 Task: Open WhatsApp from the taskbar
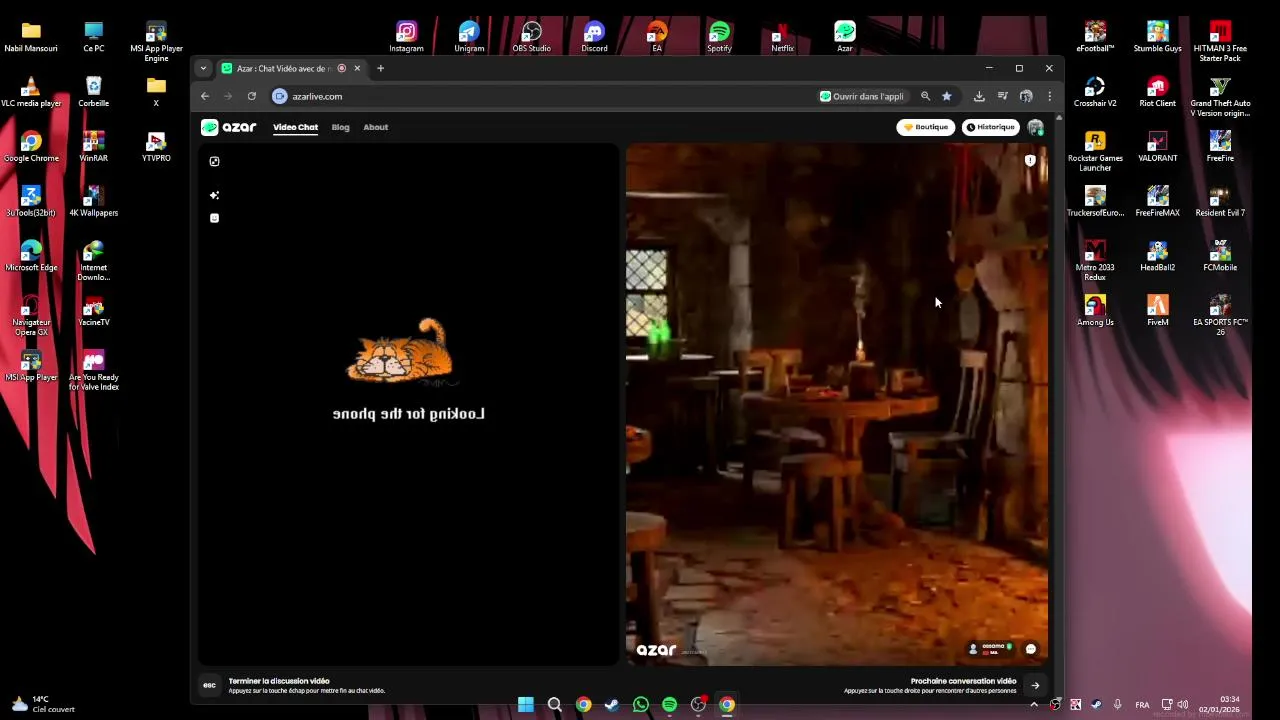point(641,705)
